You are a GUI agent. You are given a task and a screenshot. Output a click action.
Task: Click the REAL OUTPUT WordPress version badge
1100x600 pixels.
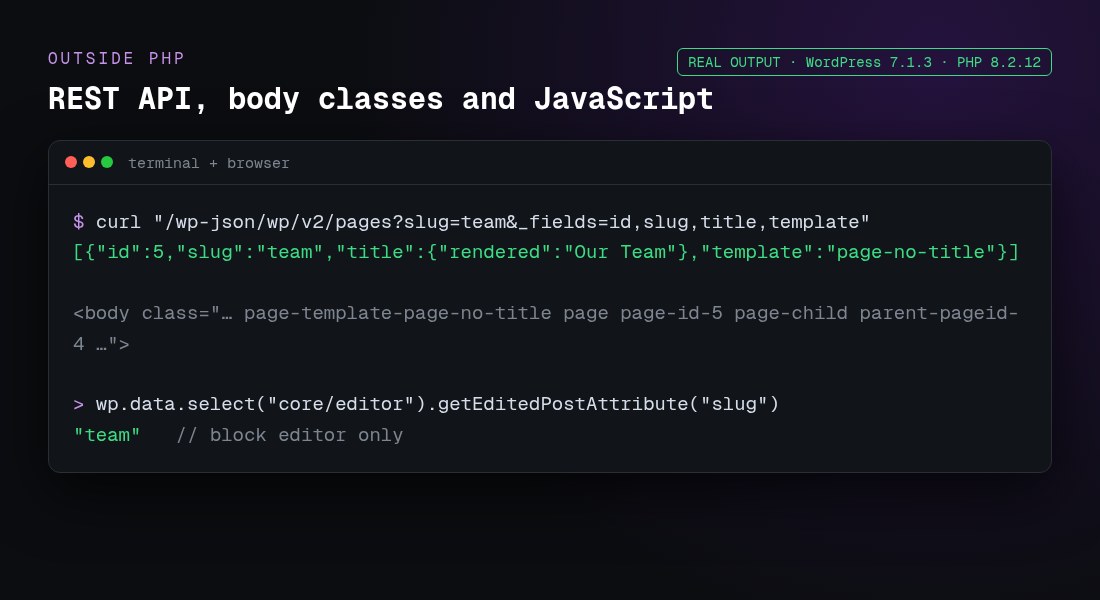(x=864, y=62)
